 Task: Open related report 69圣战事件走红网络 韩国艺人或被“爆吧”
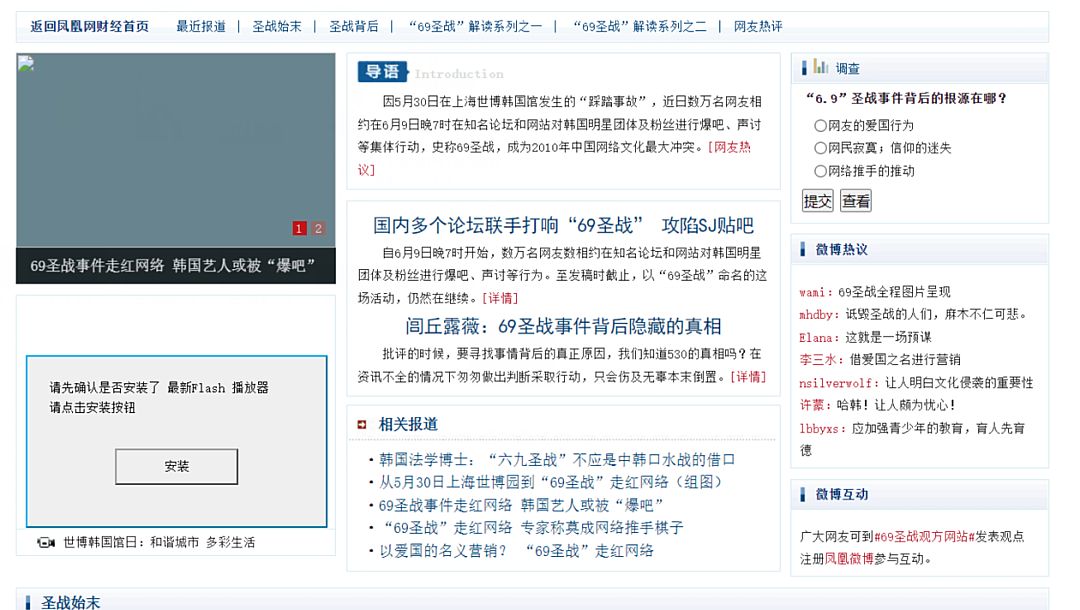coord(521,505)
